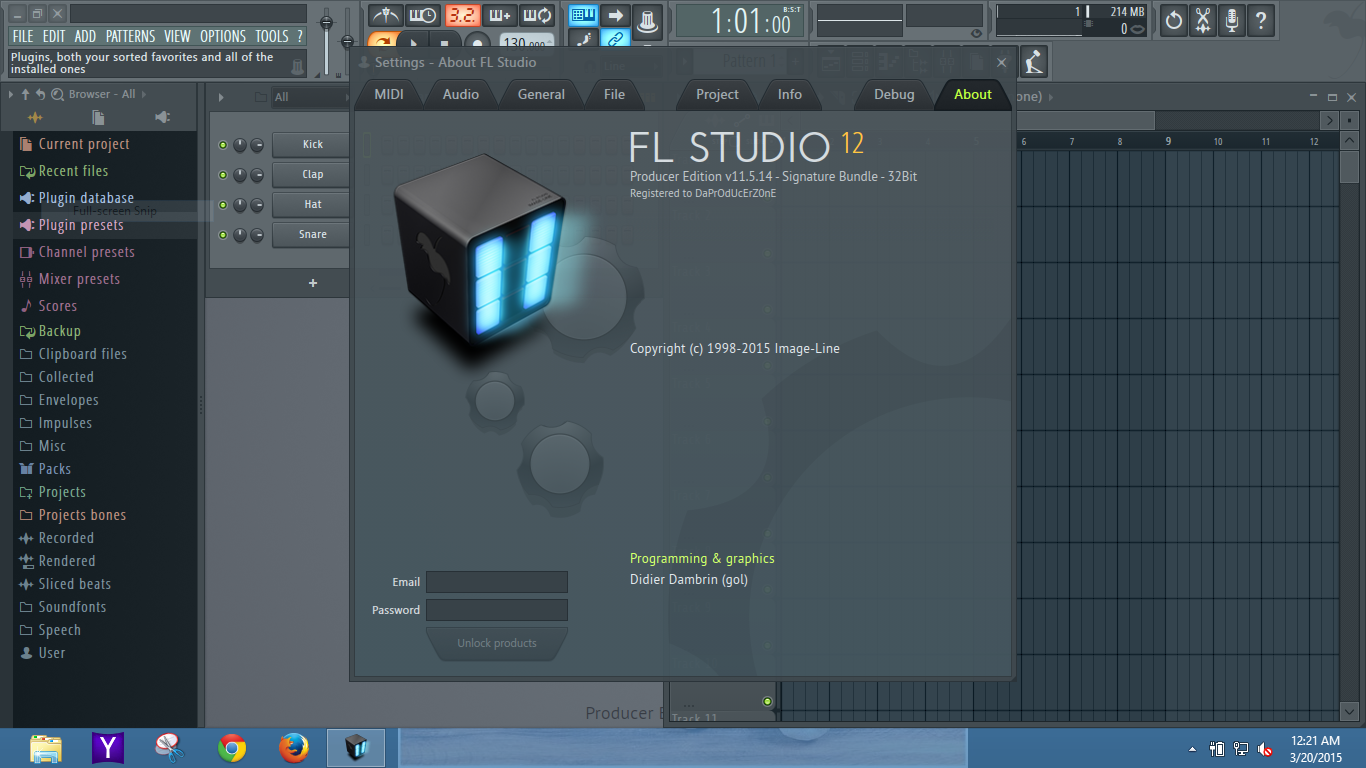This screenshot has height=768, width=1366.
Task: Click the Password input field
Action: (497, 610)
